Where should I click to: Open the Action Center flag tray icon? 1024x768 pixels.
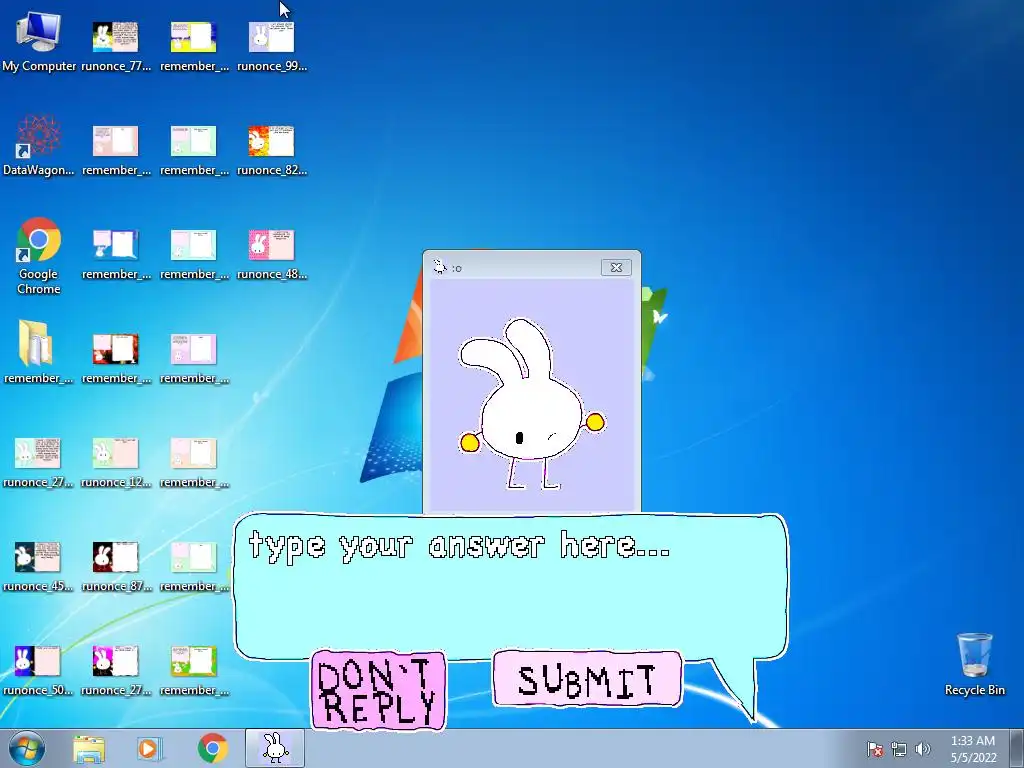(x=875, y=749)
